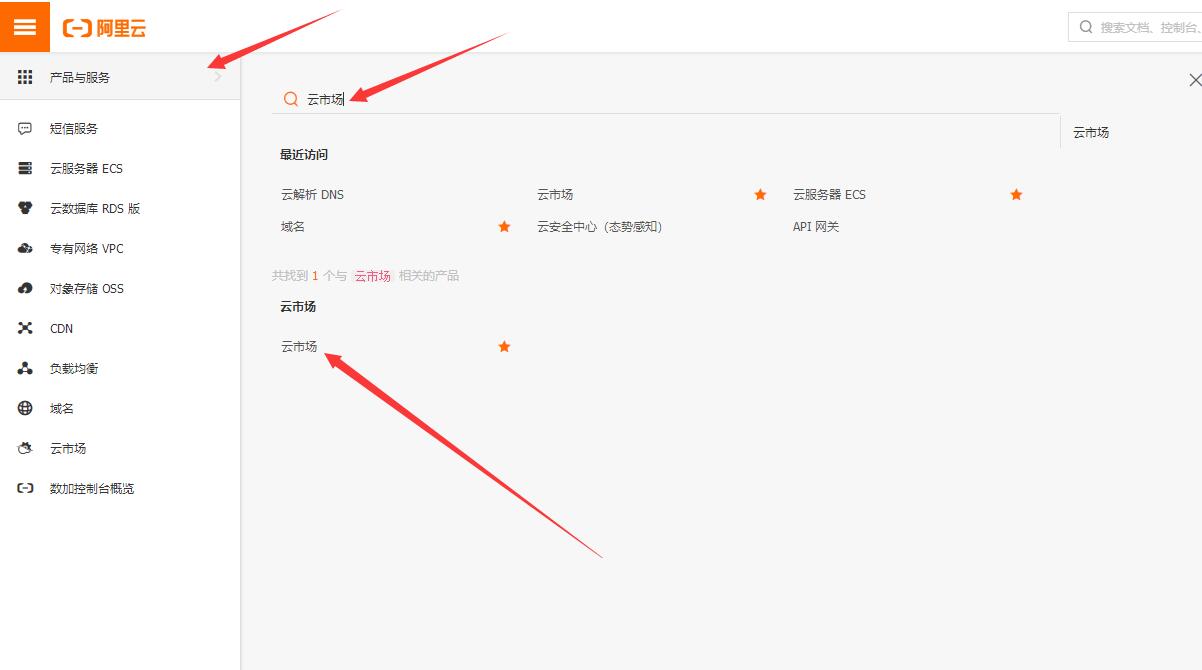Open API 网关 in recent visits
Screen dimensions: 1202x670
(816, 227)
